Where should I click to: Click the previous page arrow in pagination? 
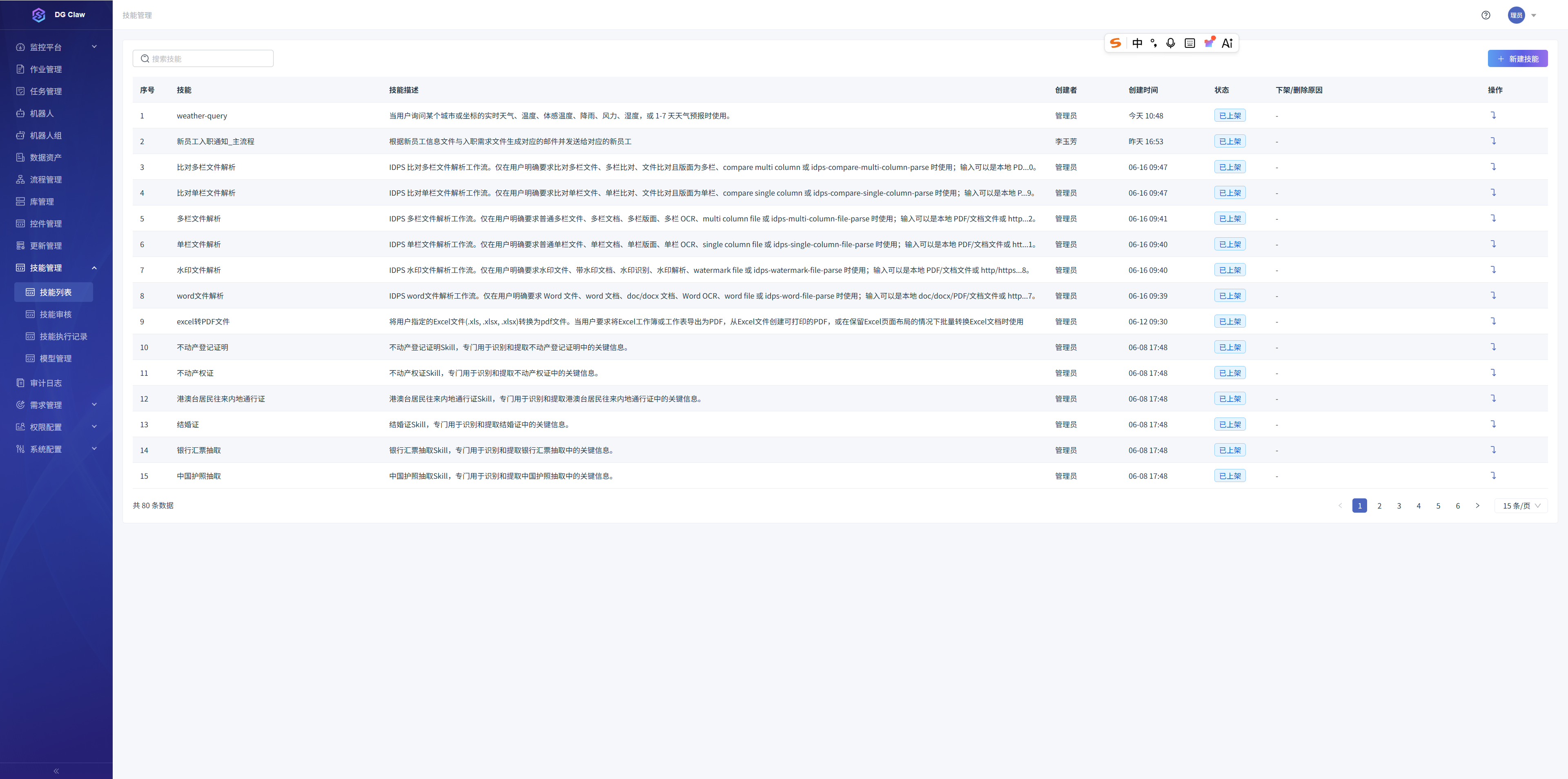pyautogui.click(x=1340, y=506)
